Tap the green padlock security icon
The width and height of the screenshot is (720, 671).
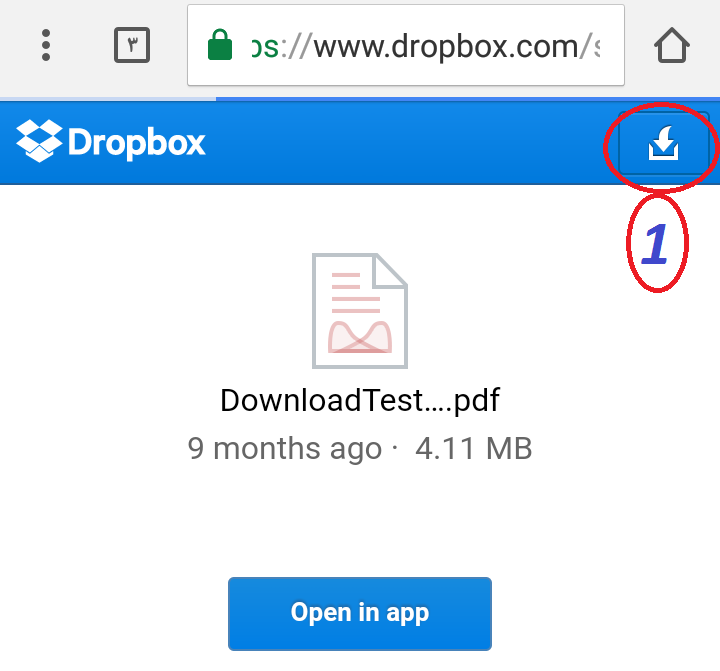220,45
